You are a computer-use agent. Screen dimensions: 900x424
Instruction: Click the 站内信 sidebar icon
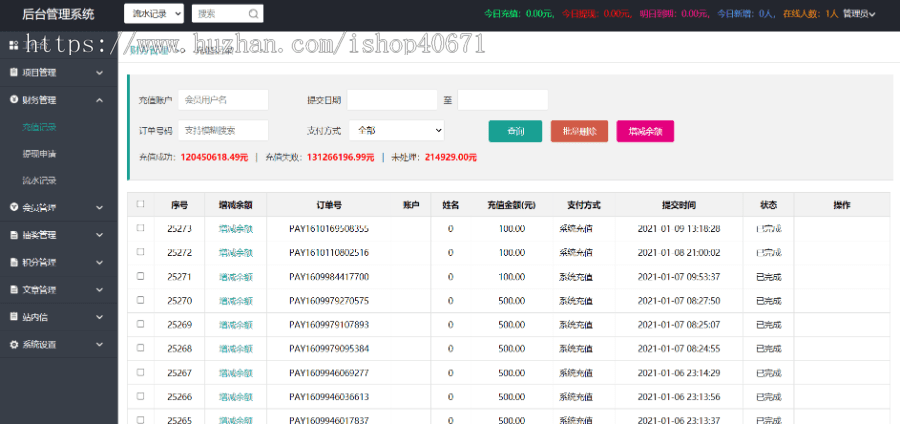(13, 317)
